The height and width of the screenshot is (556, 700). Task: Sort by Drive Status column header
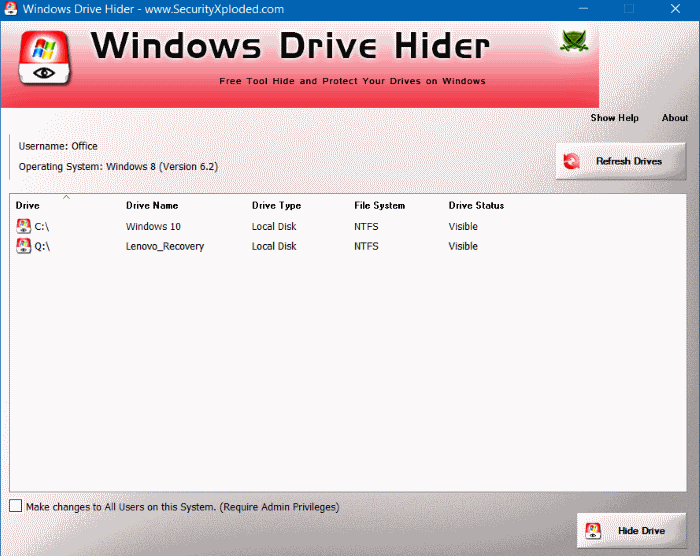[476, 206]
